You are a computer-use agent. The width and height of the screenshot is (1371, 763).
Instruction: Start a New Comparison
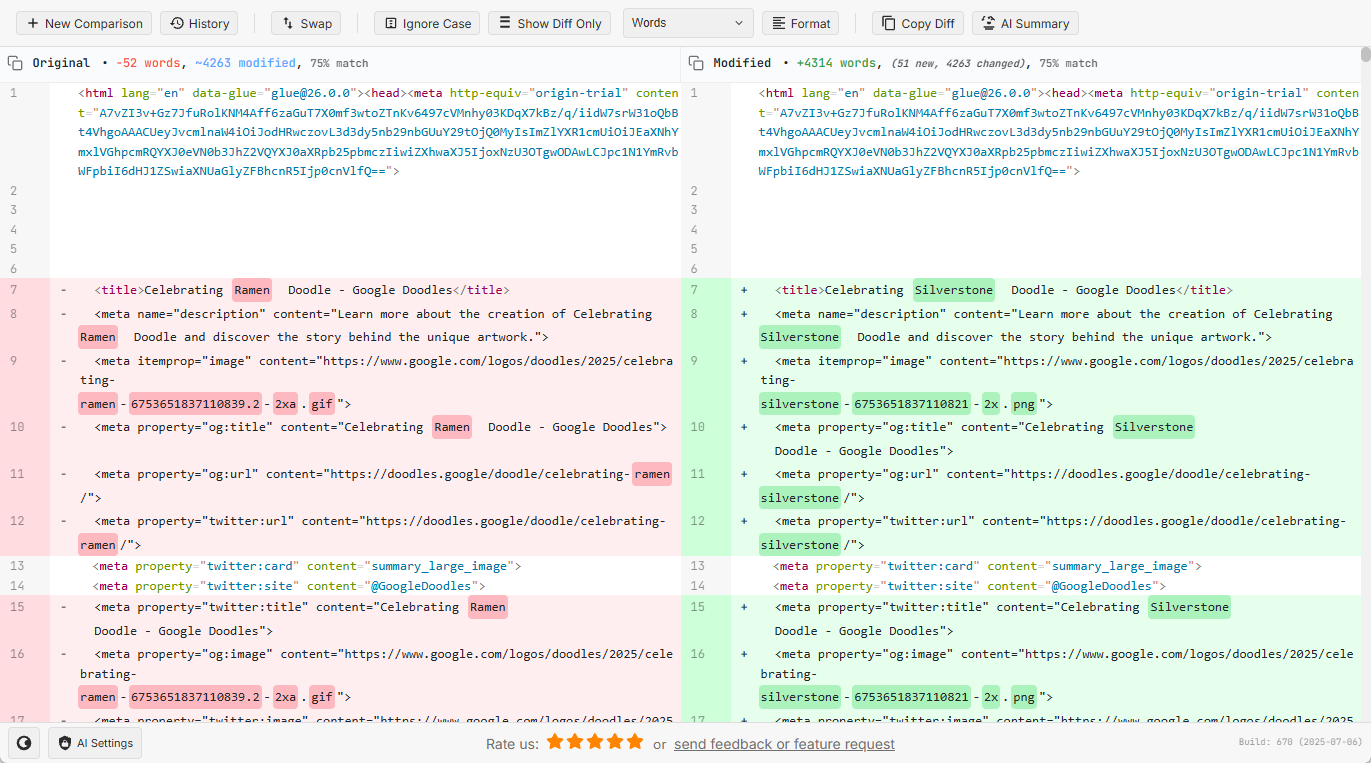click(84, 23)
